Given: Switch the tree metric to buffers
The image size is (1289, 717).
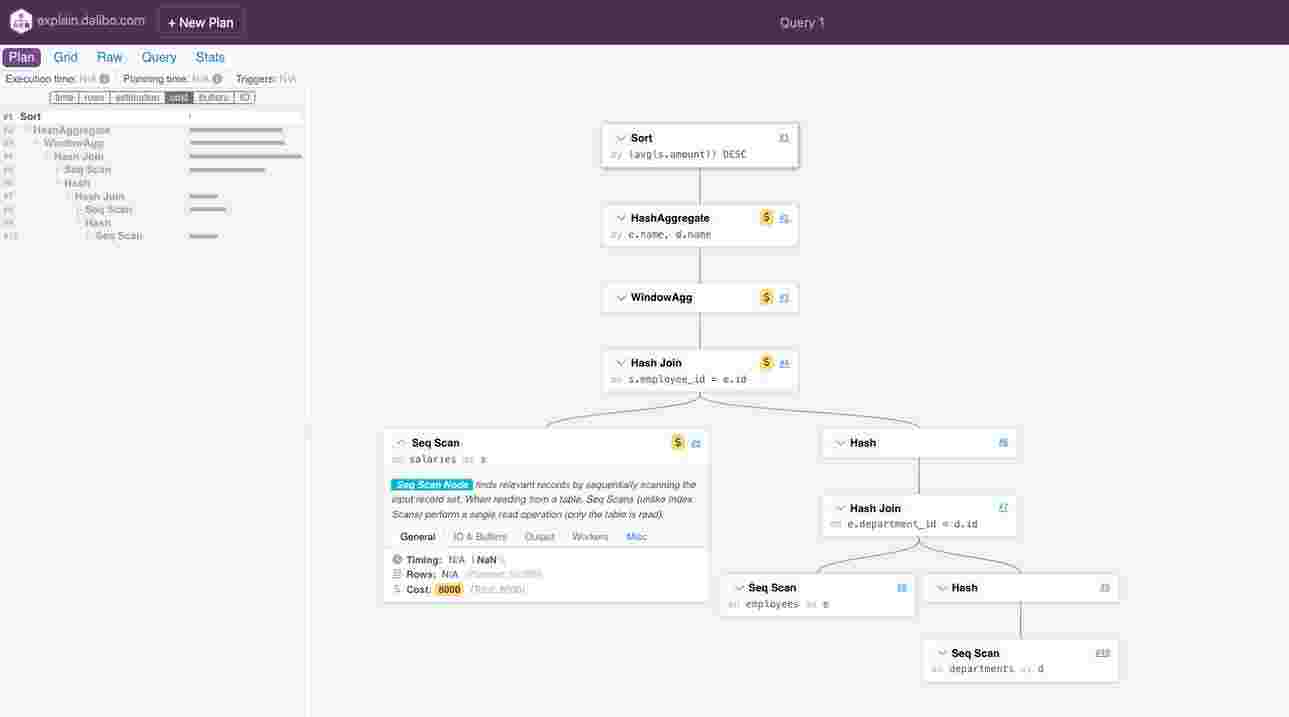Looking at the screenshot, I should 213,98.
